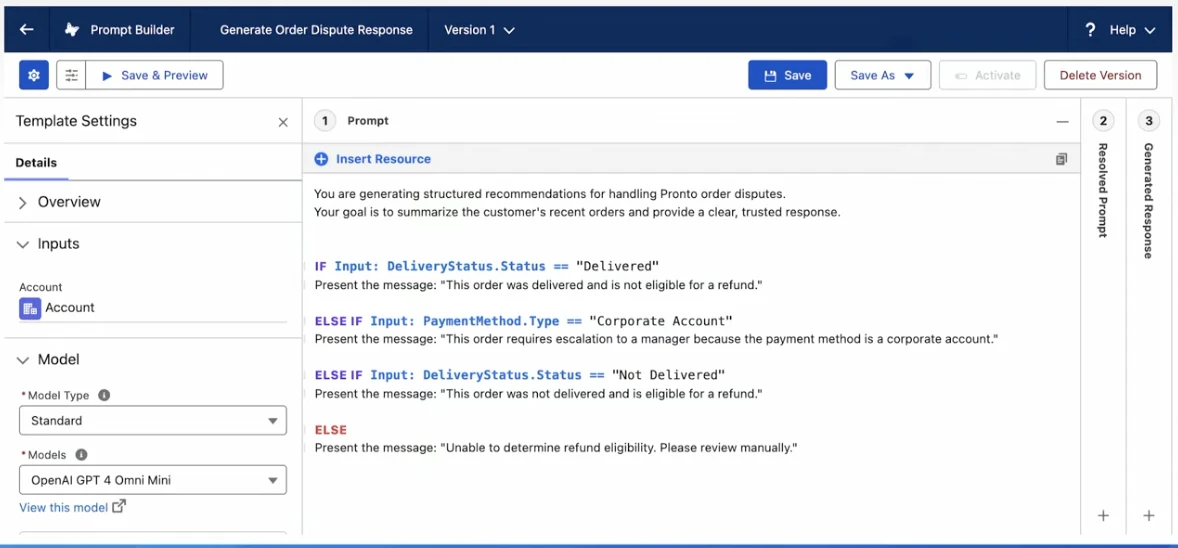Image resolution: width=1178 pixels, height=548 pixels.
Task: Click the blue settings gear icon
Action: click(x=34, y=75)
